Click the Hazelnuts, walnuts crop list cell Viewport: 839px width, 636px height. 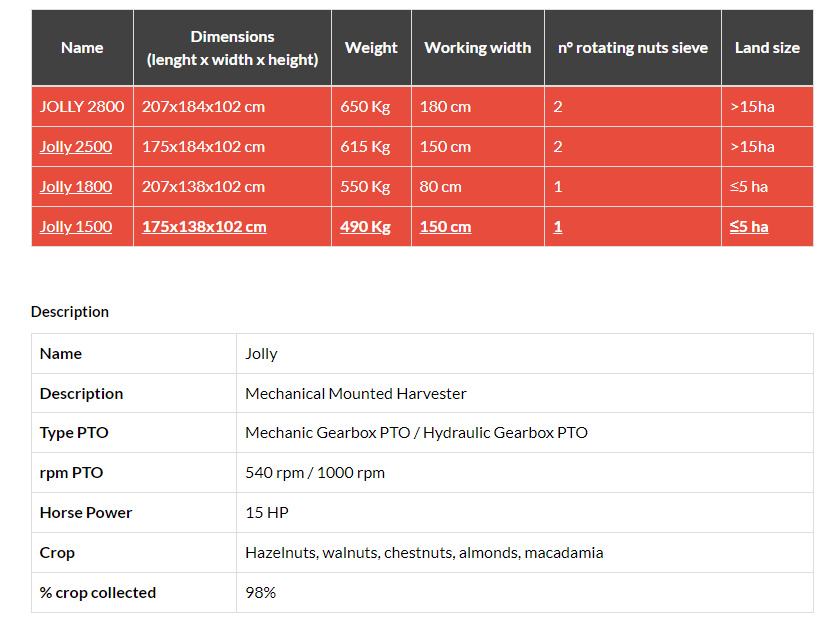point(424,553)
